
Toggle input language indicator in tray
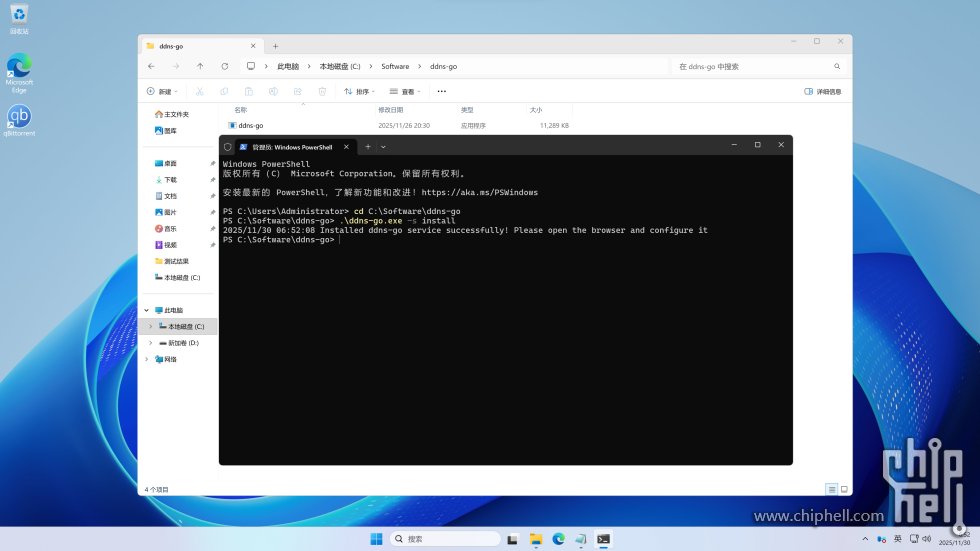click(x=897, y=539)
